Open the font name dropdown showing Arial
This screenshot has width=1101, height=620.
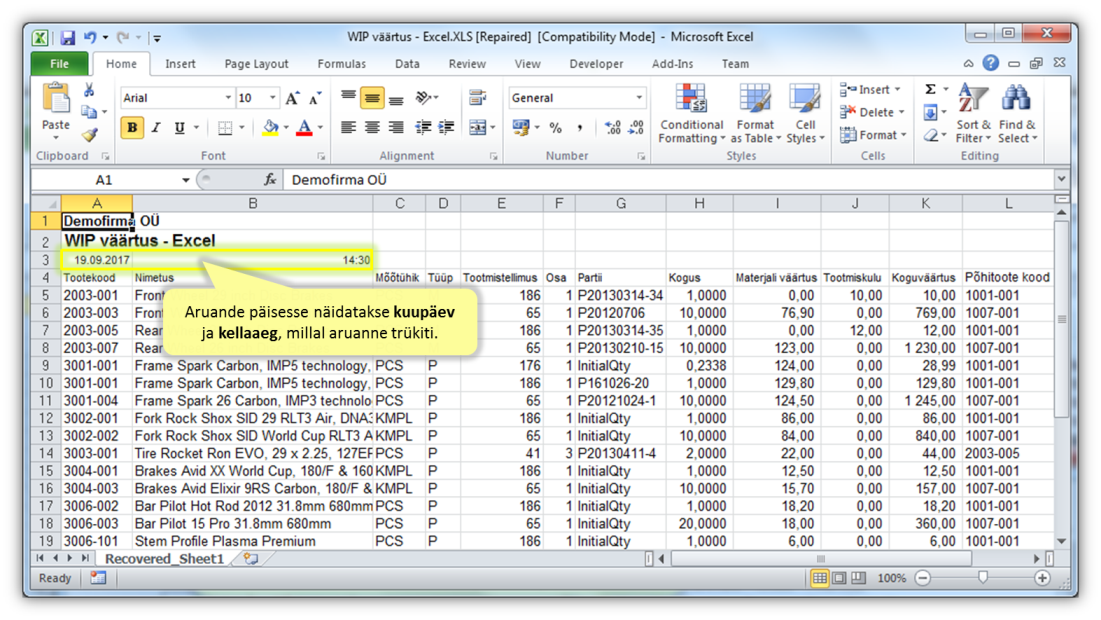tap(228, 98)
